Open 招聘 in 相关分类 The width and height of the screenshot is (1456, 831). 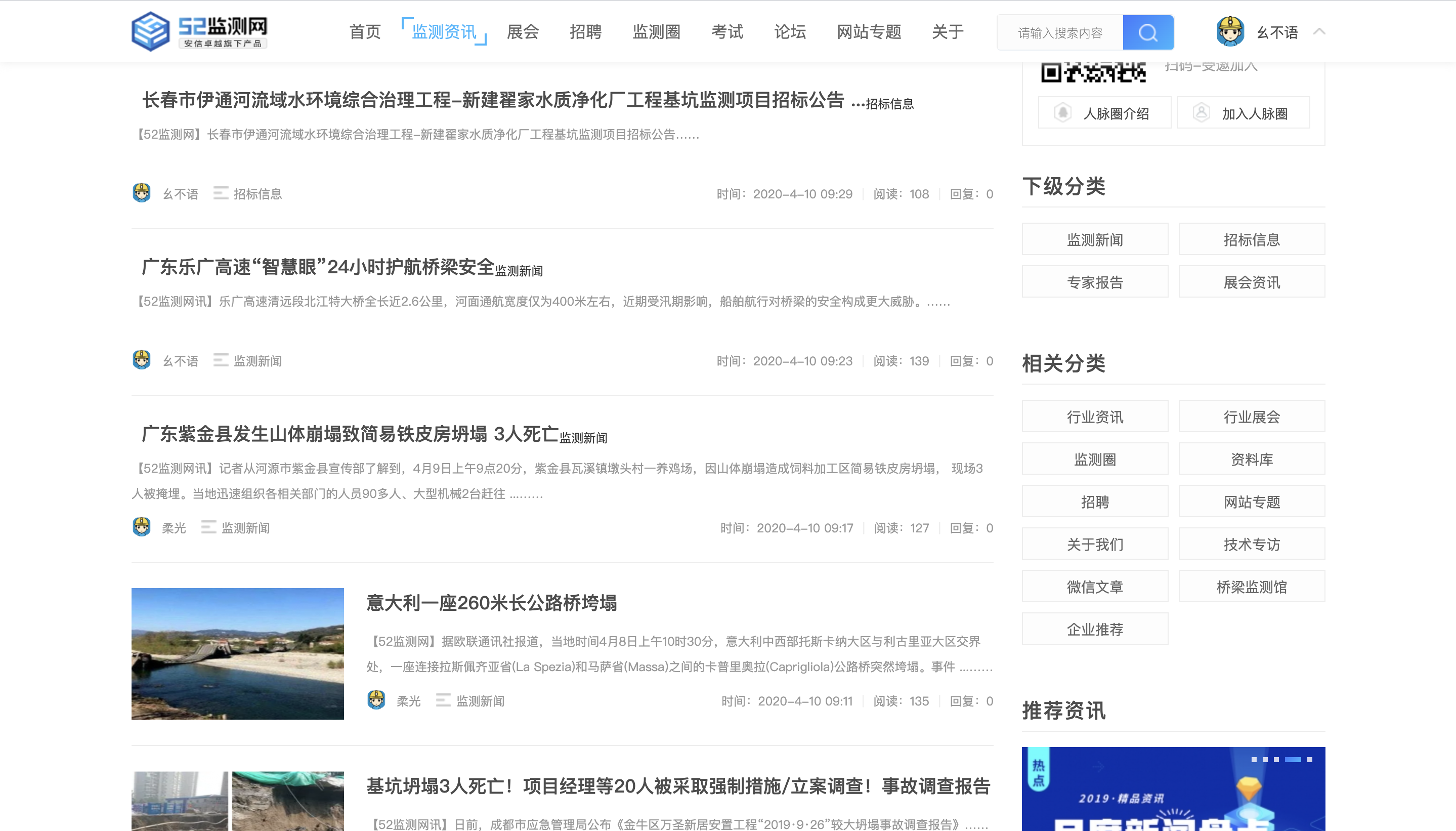(x=1095, y=502)
